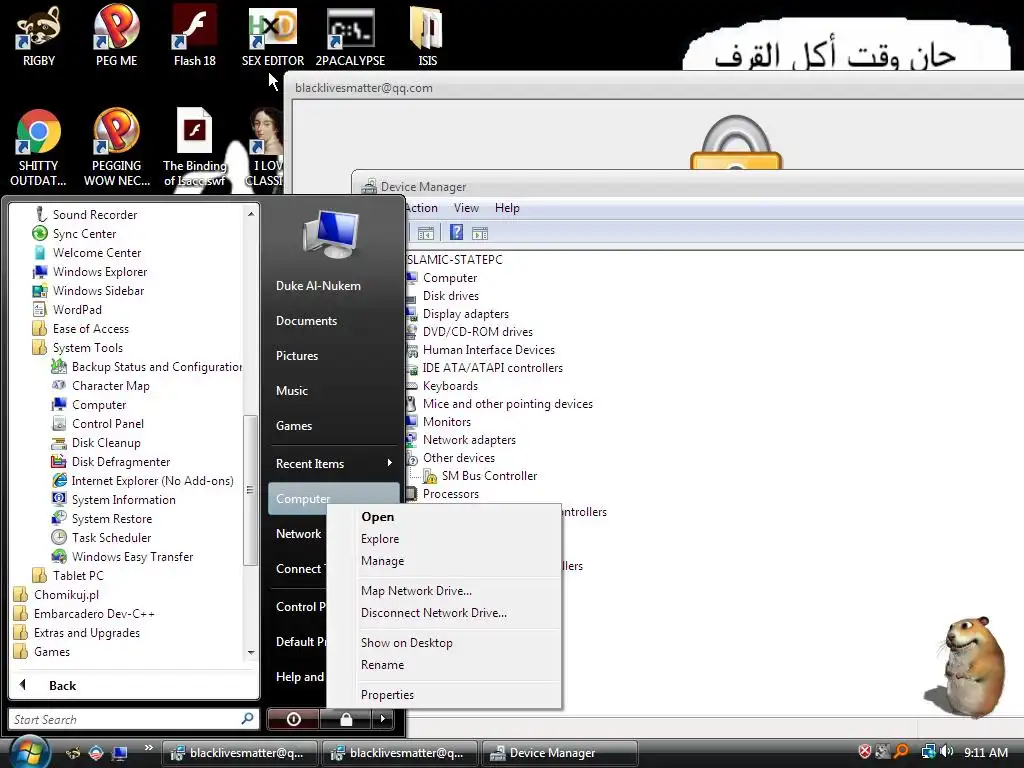
Task: Open the Help menu in Device Manager
Action: [x=507, y=208]
